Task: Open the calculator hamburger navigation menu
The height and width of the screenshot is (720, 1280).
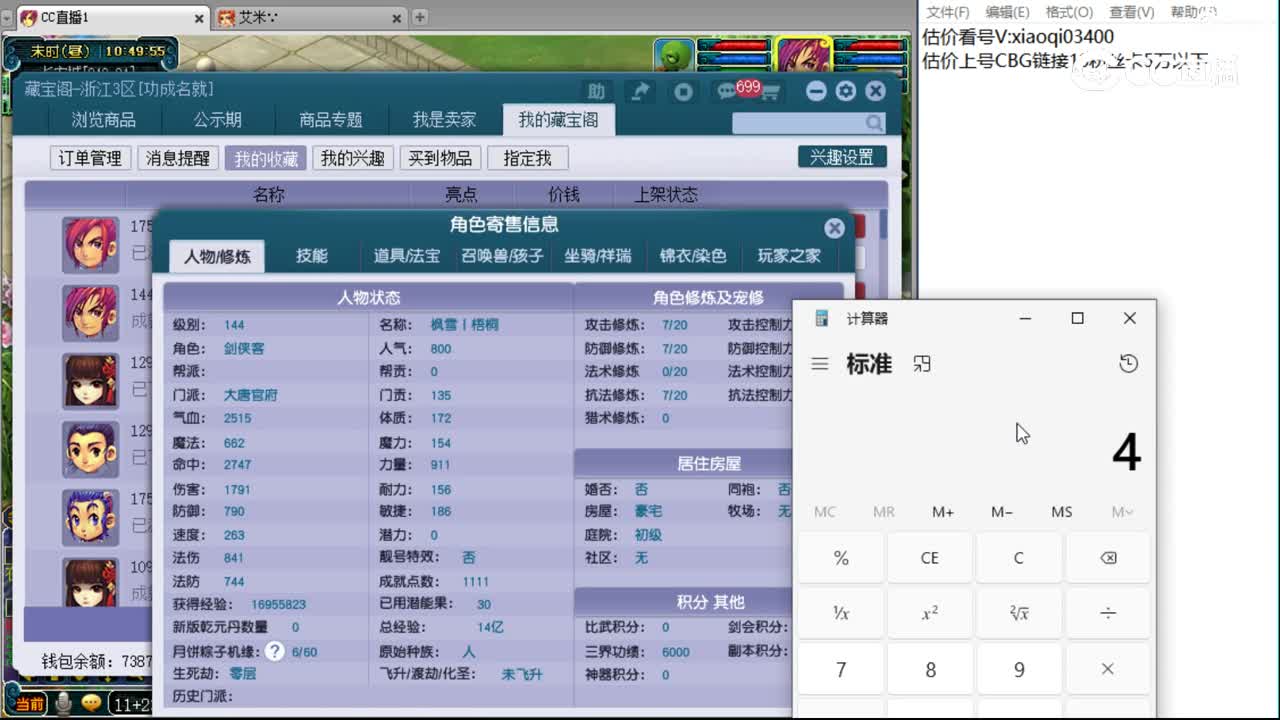Action: pyautogui.click(x=819, y=364)
